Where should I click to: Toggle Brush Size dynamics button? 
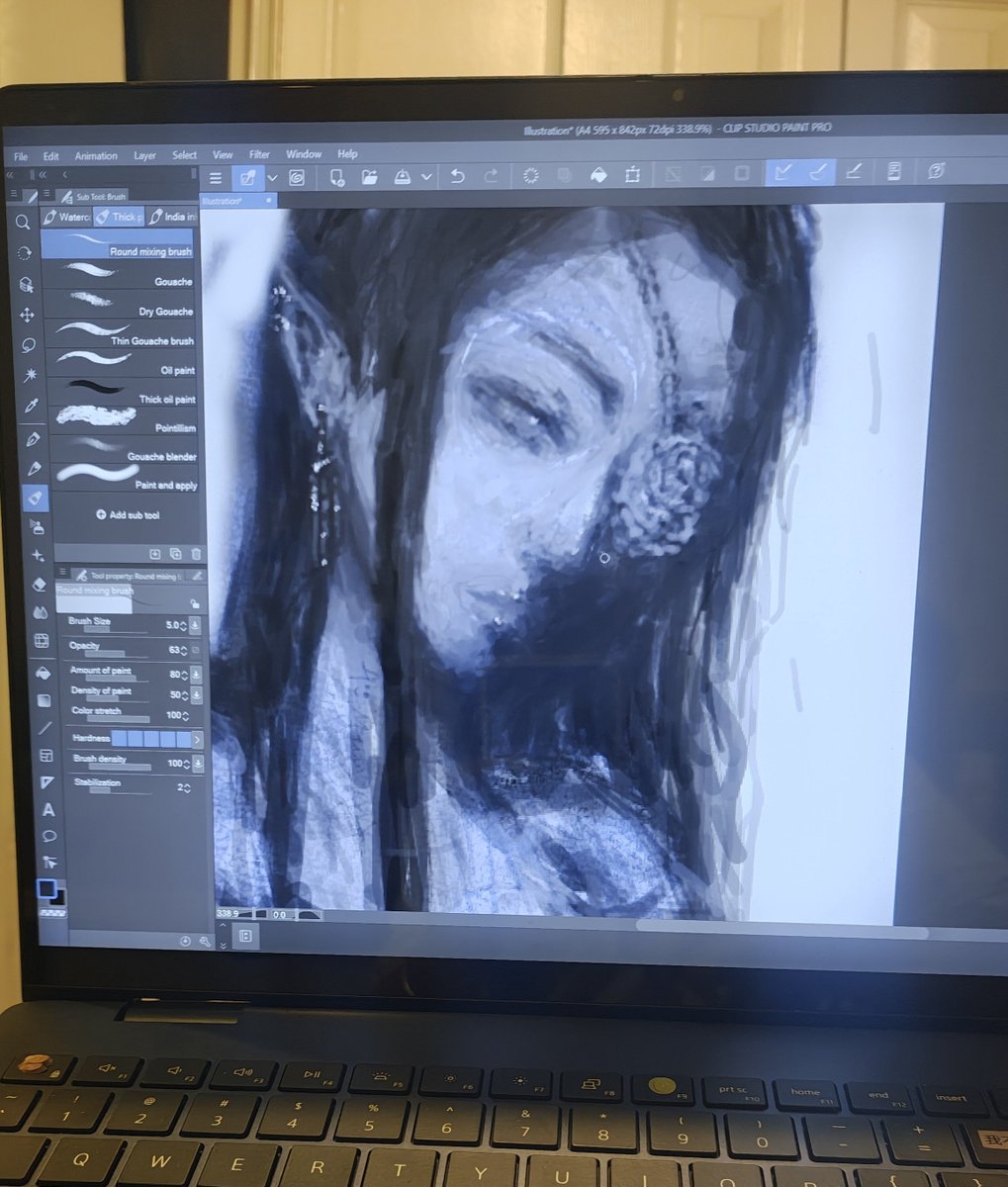click(195, 625)
